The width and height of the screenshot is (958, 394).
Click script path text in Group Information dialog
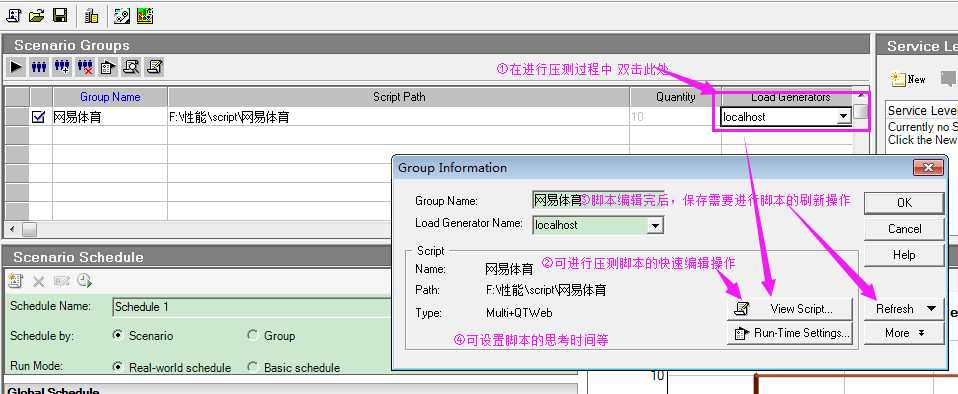click(546, 290)
